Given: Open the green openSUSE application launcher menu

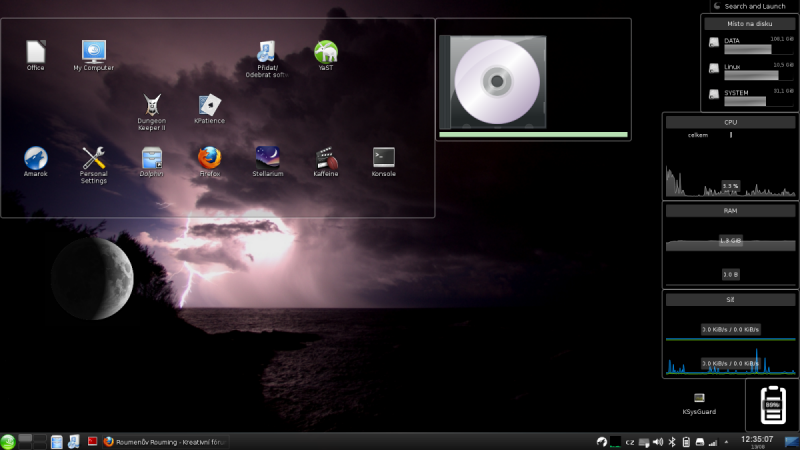Looking at the screenshot, I should pos(8,441).
